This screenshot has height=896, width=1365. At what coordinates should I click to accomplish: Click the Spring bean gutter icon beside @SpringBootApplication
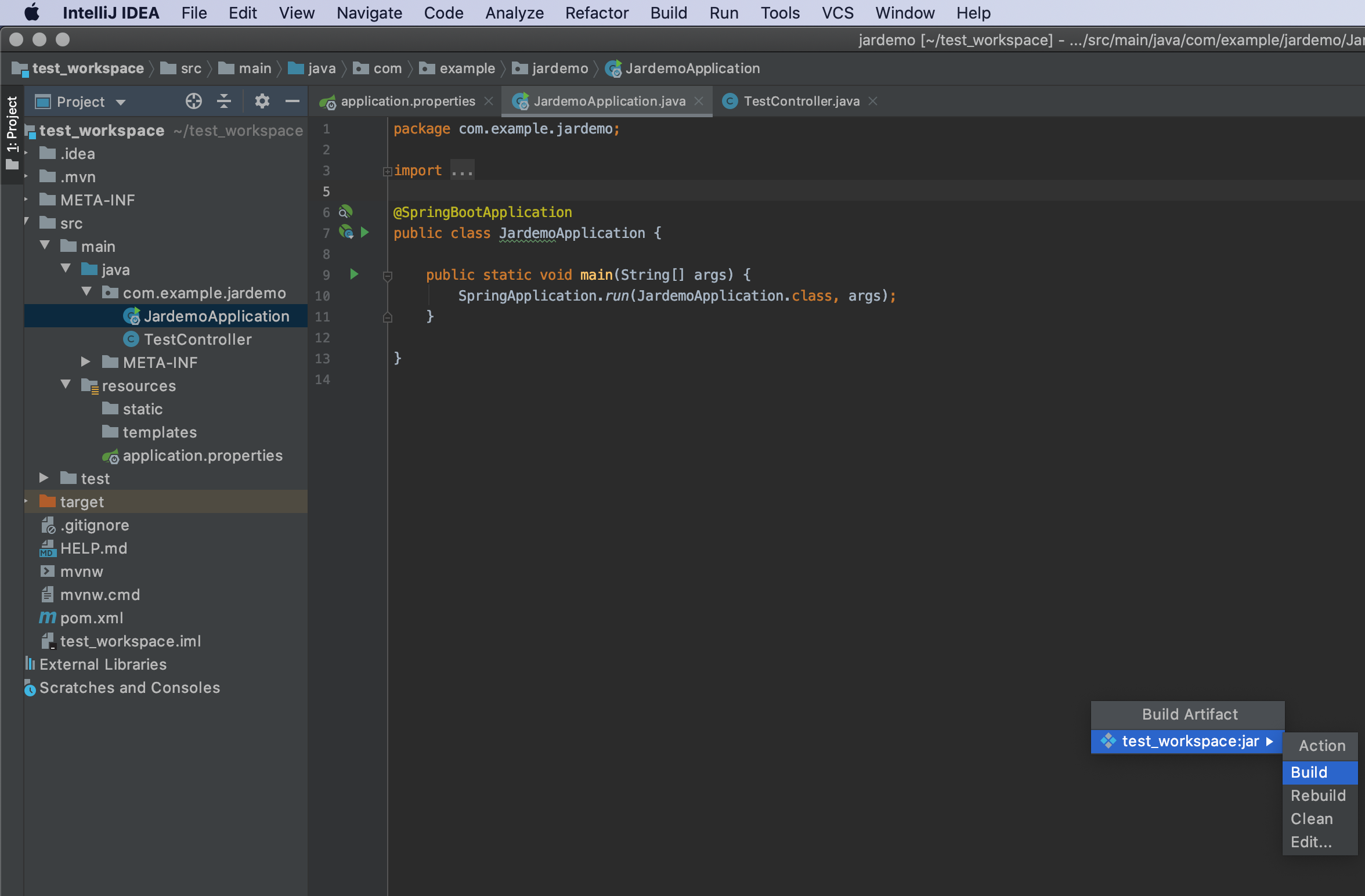[346, 212]
